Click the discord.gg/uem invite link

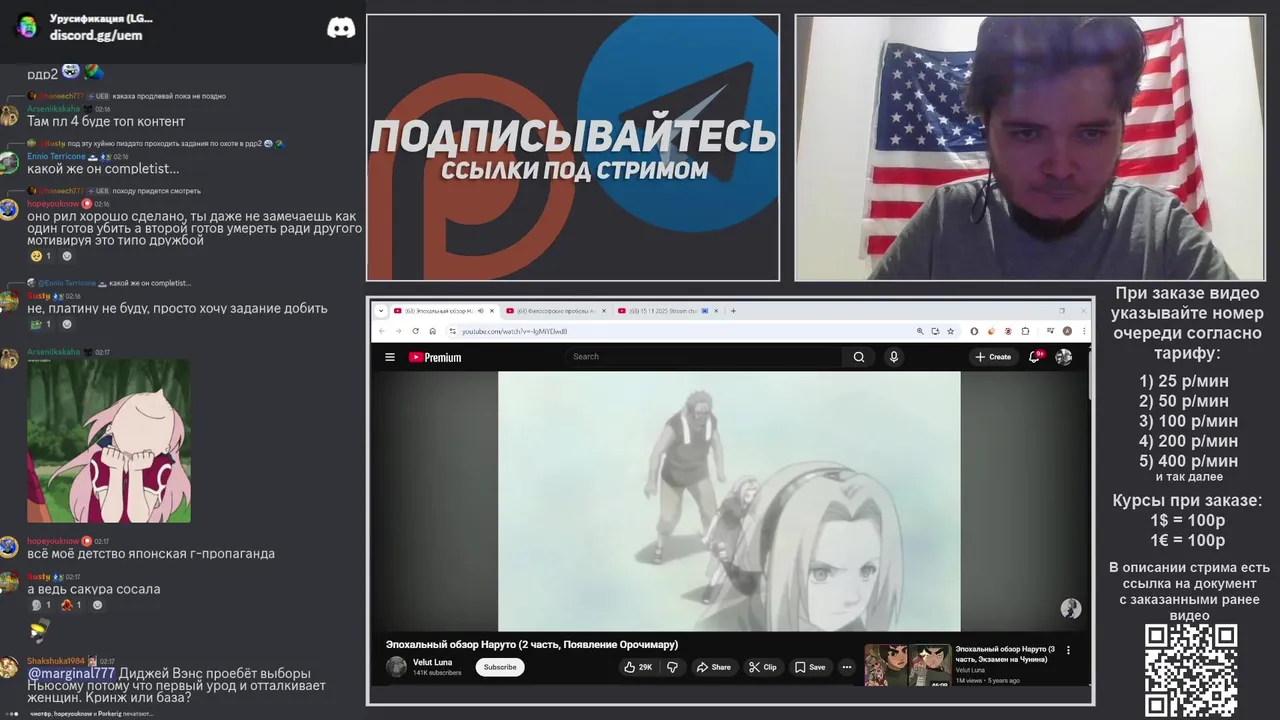click(96, 35)
